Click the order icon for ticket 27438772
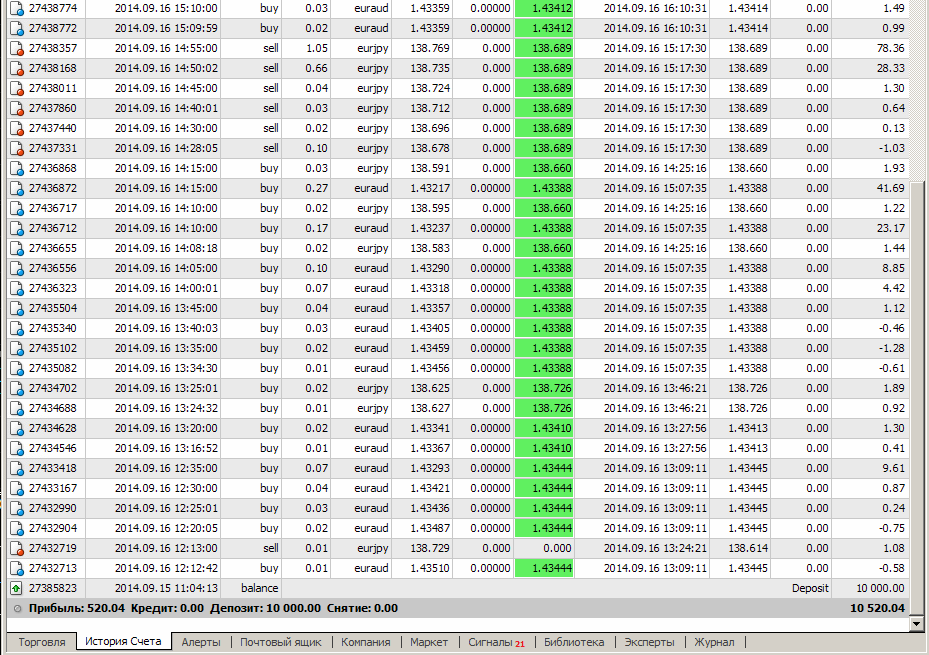 tap(17, 28)
